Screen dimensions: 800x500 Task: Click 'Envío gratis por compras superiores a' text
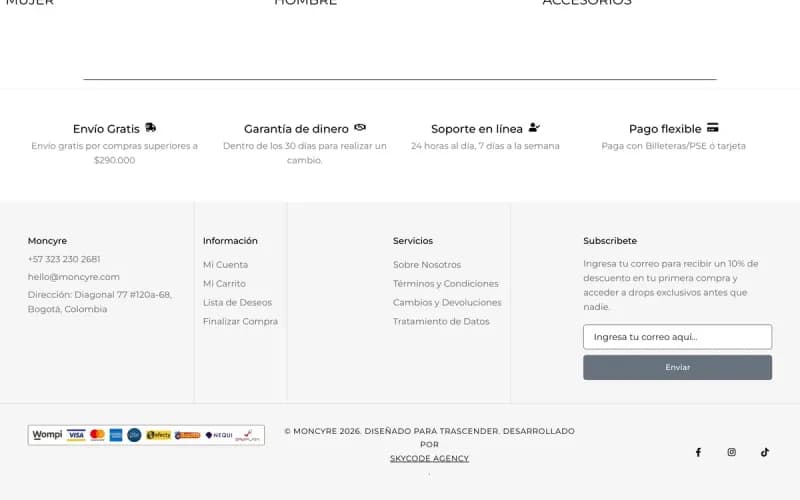[114, 146]
